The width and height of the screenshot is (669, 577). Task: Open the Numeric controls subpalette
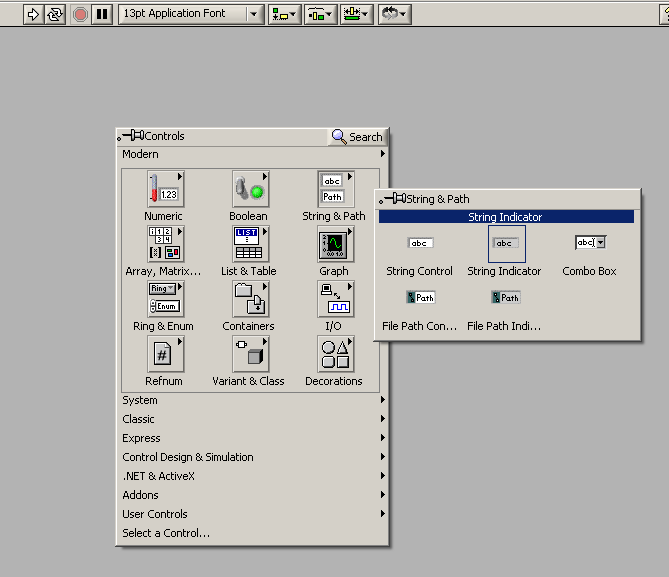(x=166, y=189)
